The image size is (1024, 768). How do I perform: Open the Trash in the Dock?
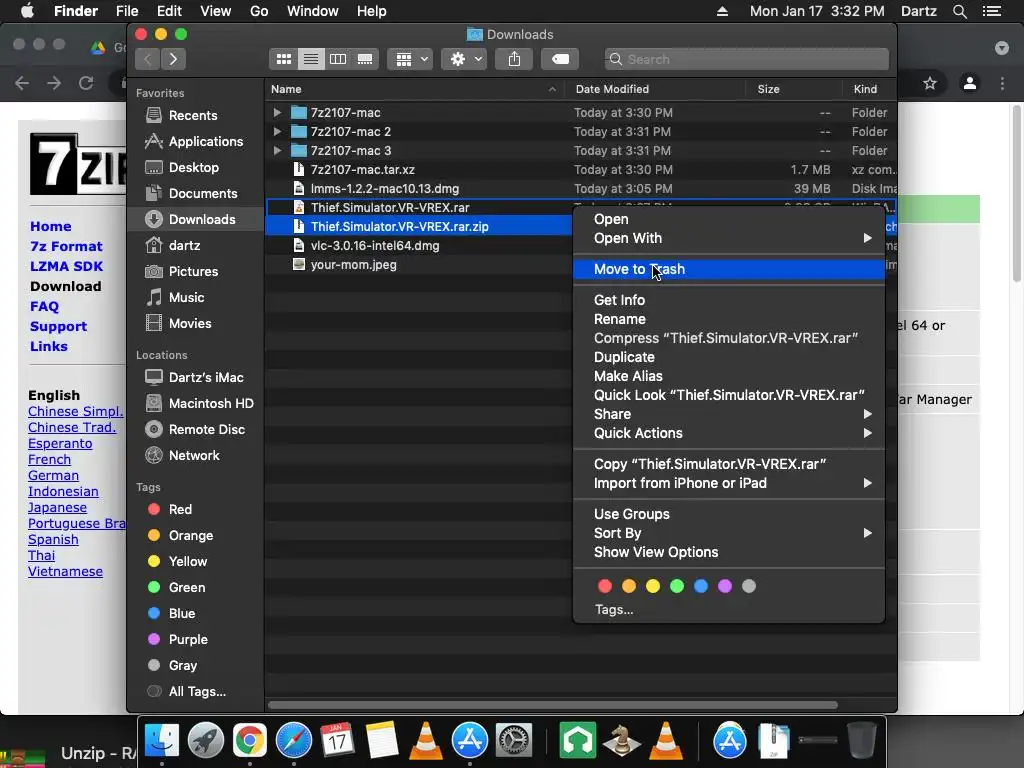coord(861,741)
